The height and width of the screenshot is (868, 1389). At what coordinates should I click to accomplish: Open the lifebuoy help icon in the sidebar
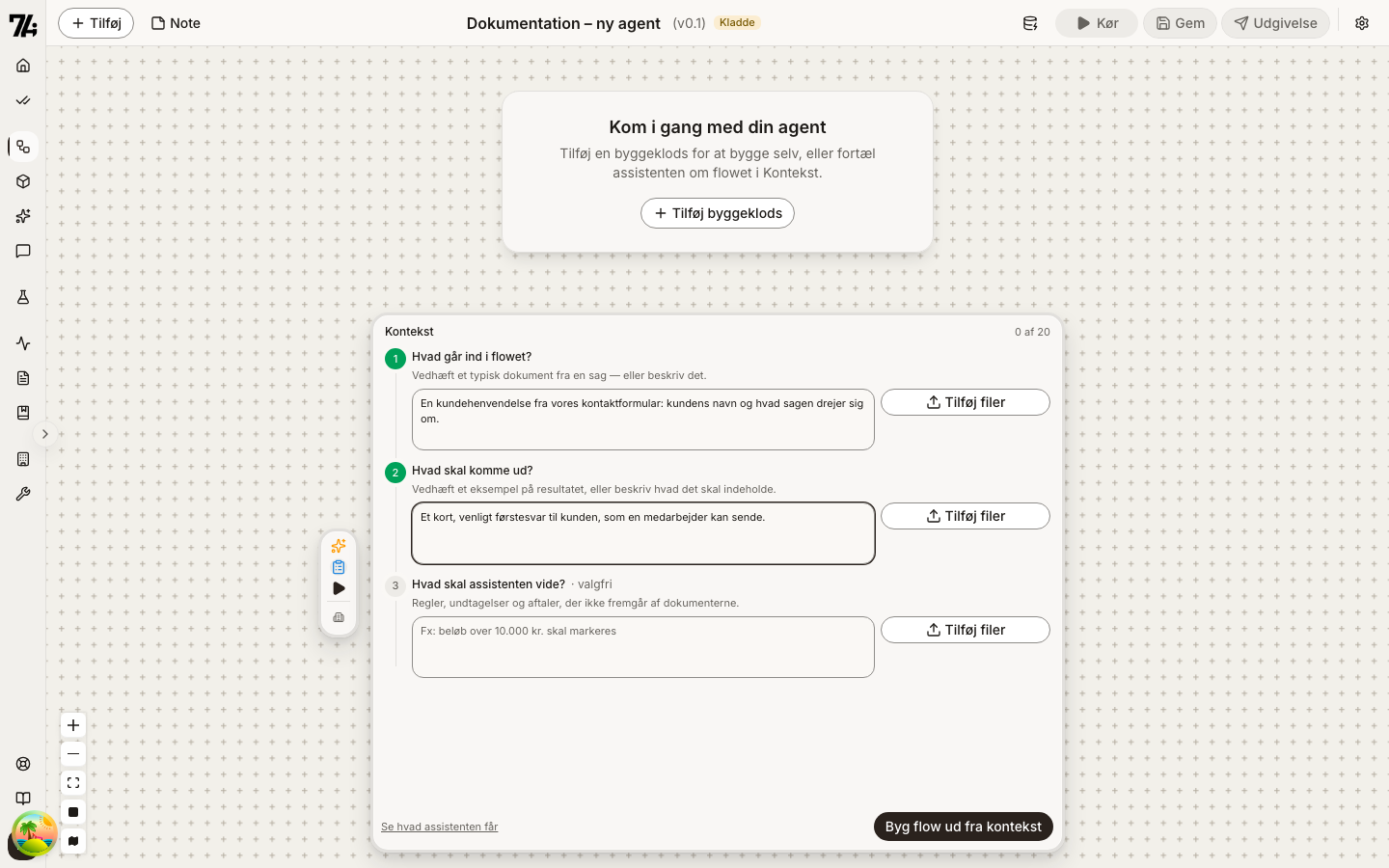[23, 764]
